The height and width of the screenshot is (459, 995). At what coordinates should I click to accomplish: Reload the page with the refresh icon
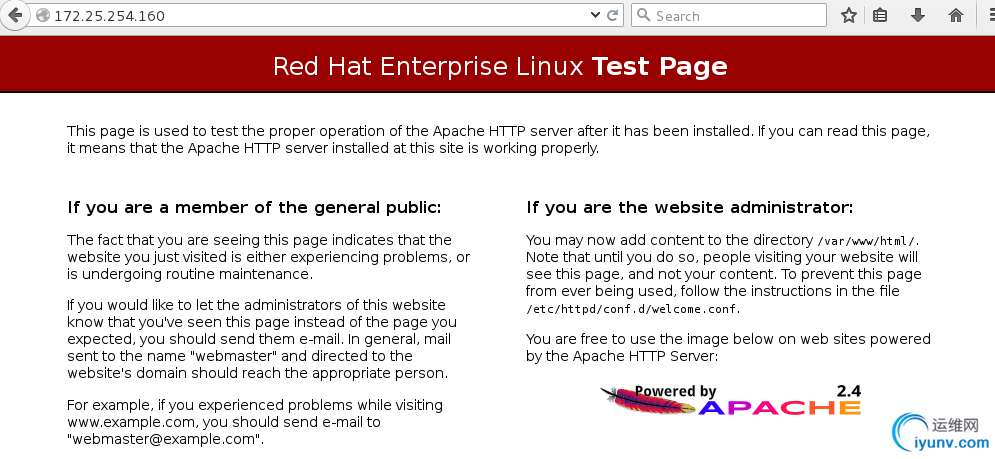(x=613, y=15)
